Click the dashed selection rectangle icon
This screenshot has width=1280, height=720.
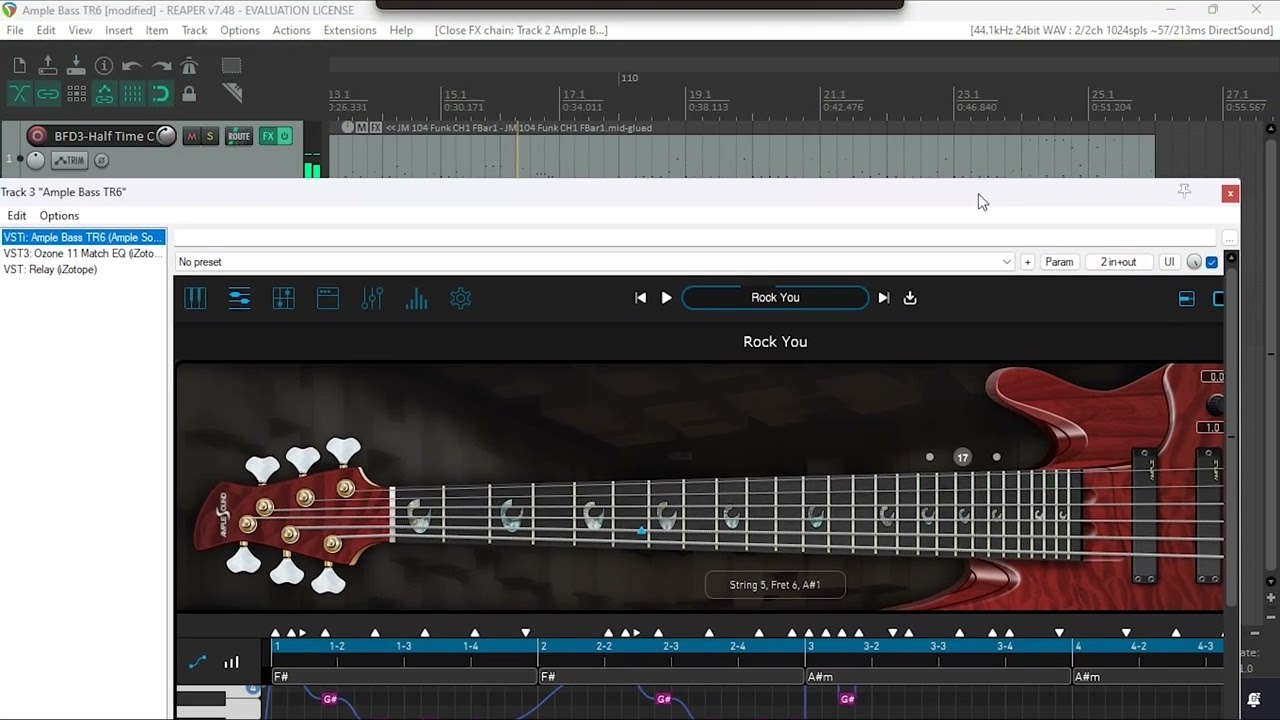(x=231, y=66)
